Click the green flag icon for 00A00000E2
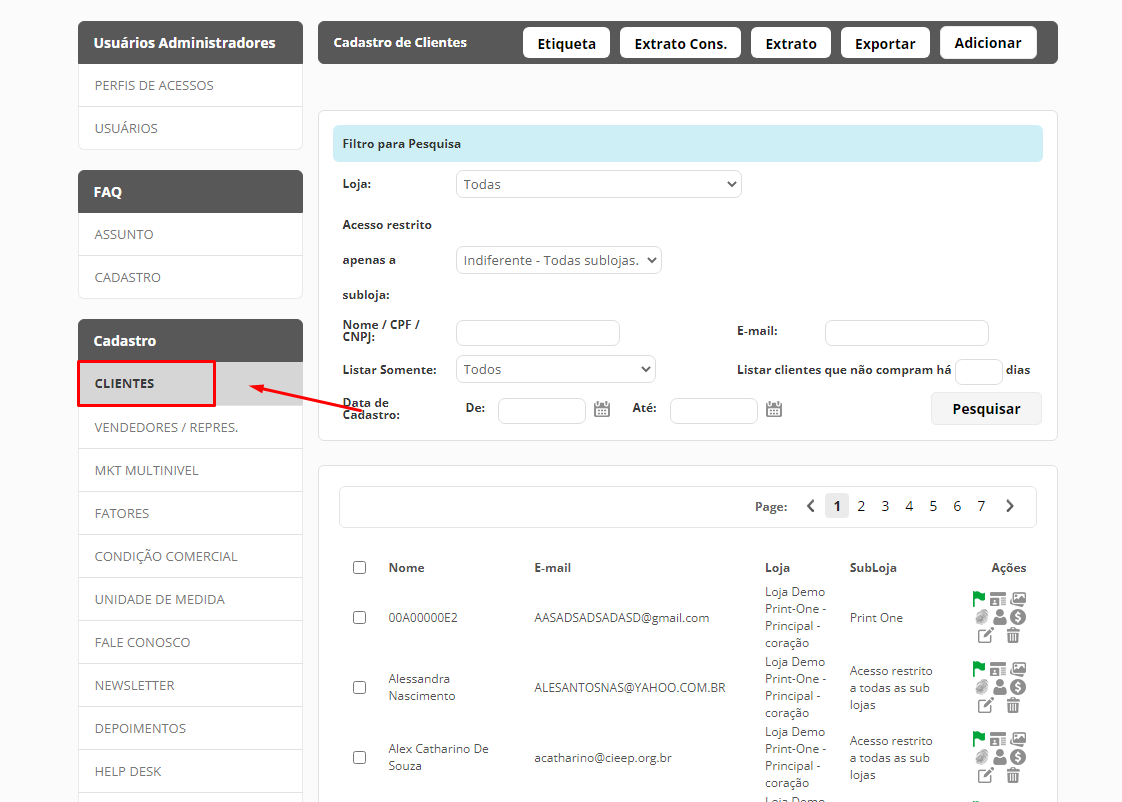Screen dimensions: 1122x802 coord(979,598)
